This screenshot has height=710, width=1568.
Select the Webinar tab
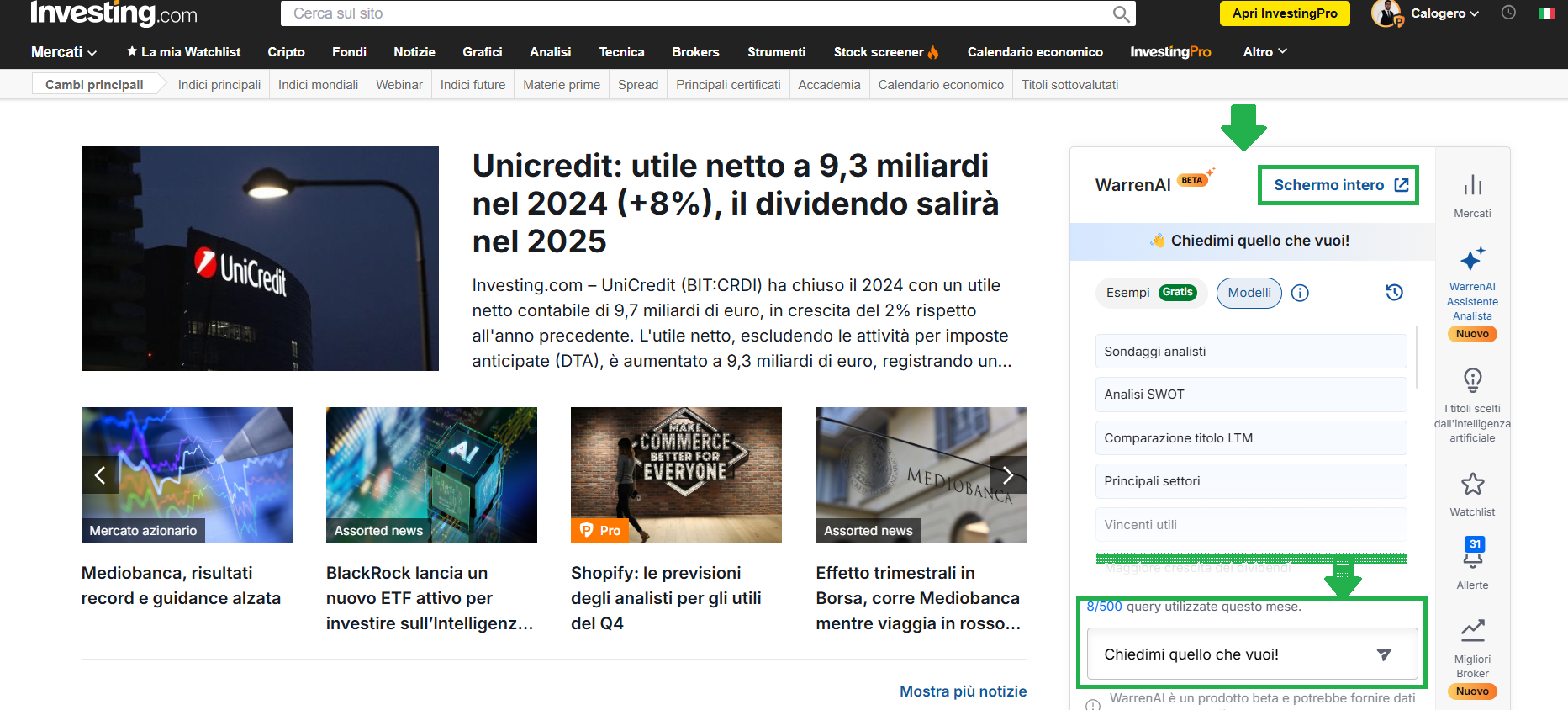[x=399, y=85]
